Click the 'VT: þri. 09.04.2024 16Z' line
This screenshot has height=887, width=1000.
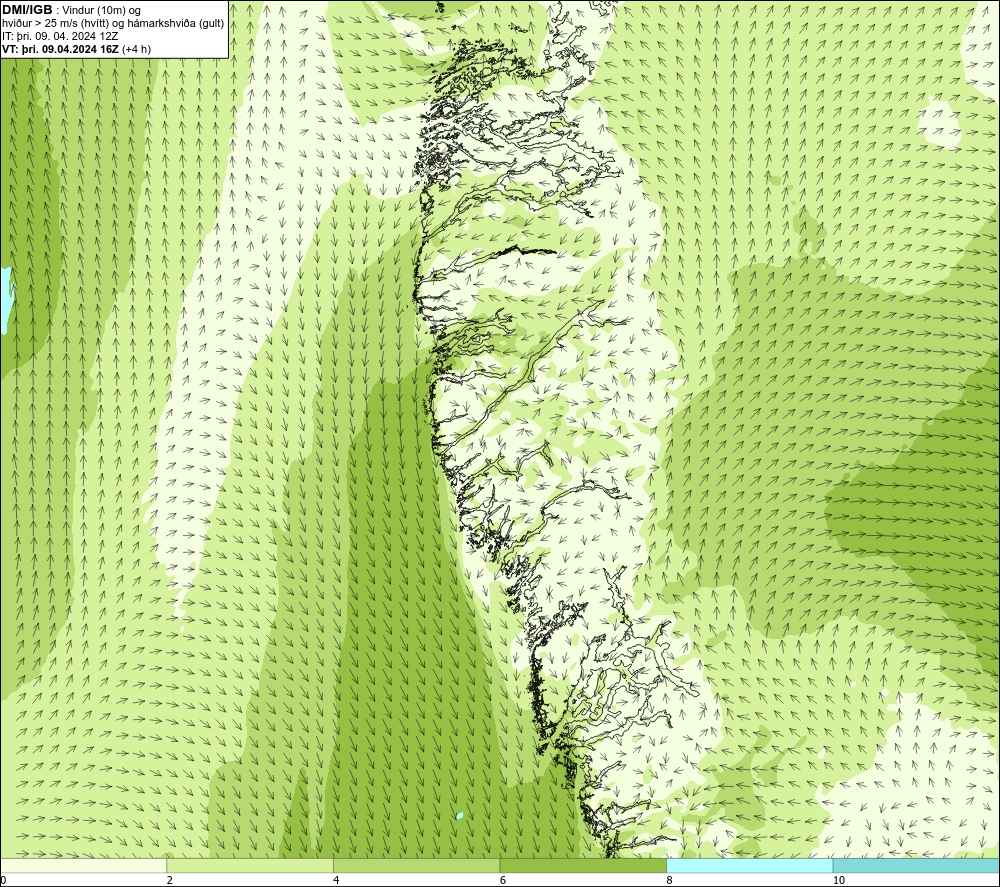click(77, 48)
